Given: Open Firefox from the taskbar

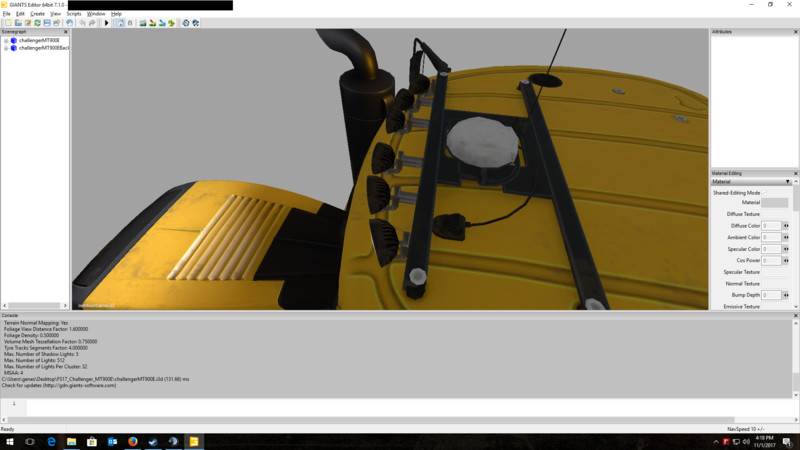Looking at the screenshot, I should click(x=132, y=441).
